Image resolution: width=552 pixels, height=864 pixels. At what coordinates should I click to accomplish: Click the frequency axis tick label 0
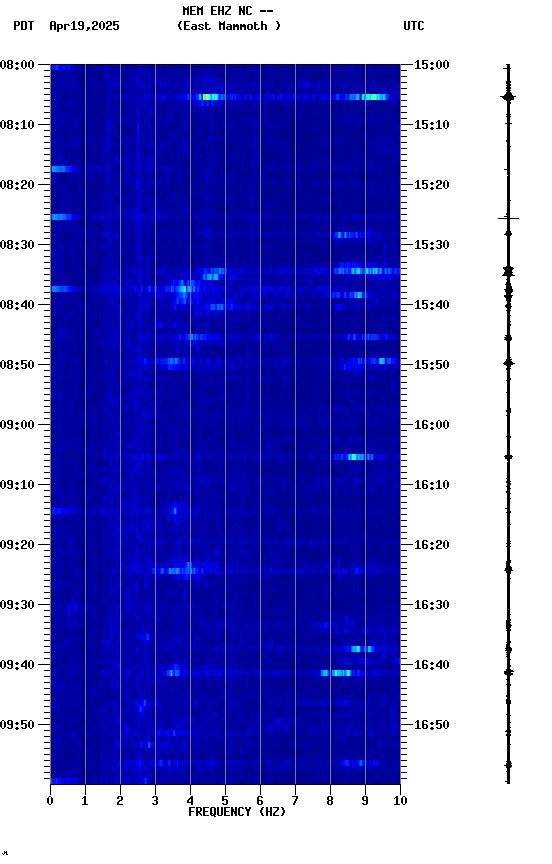(x=50, y=801)
